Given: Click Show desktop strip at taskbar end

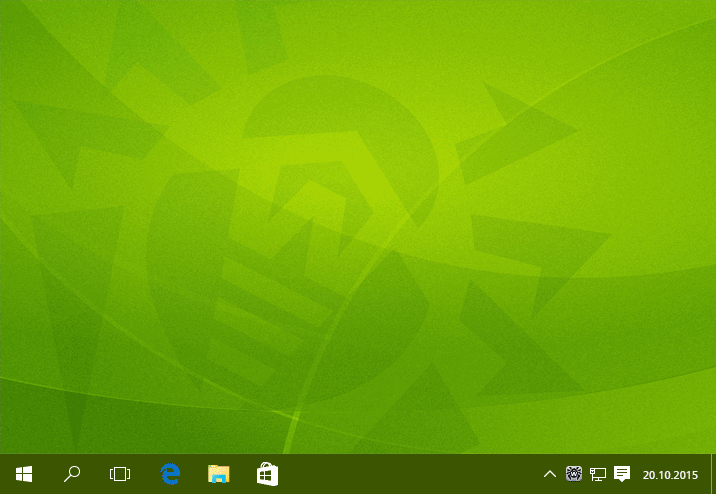Looking at the screenshot, I should click(713, 474).
